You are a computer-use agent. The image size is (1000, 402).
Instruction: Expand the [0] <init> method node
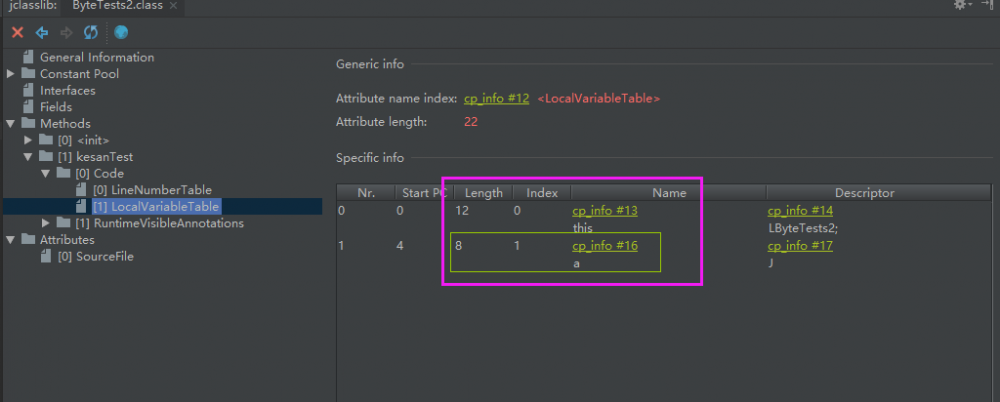pyautogui.click(x=28, y=140)
